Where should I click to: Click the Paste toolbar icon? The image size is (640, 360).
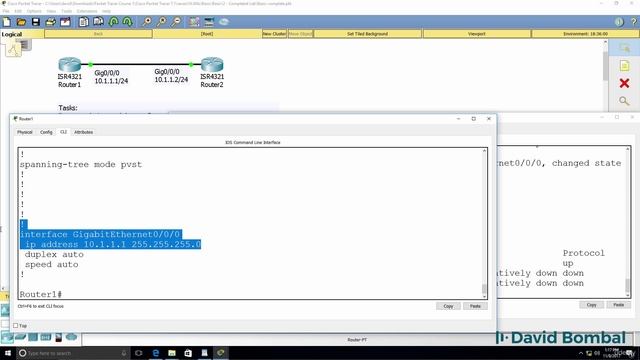pyautogui.click(x=98, y=22)
